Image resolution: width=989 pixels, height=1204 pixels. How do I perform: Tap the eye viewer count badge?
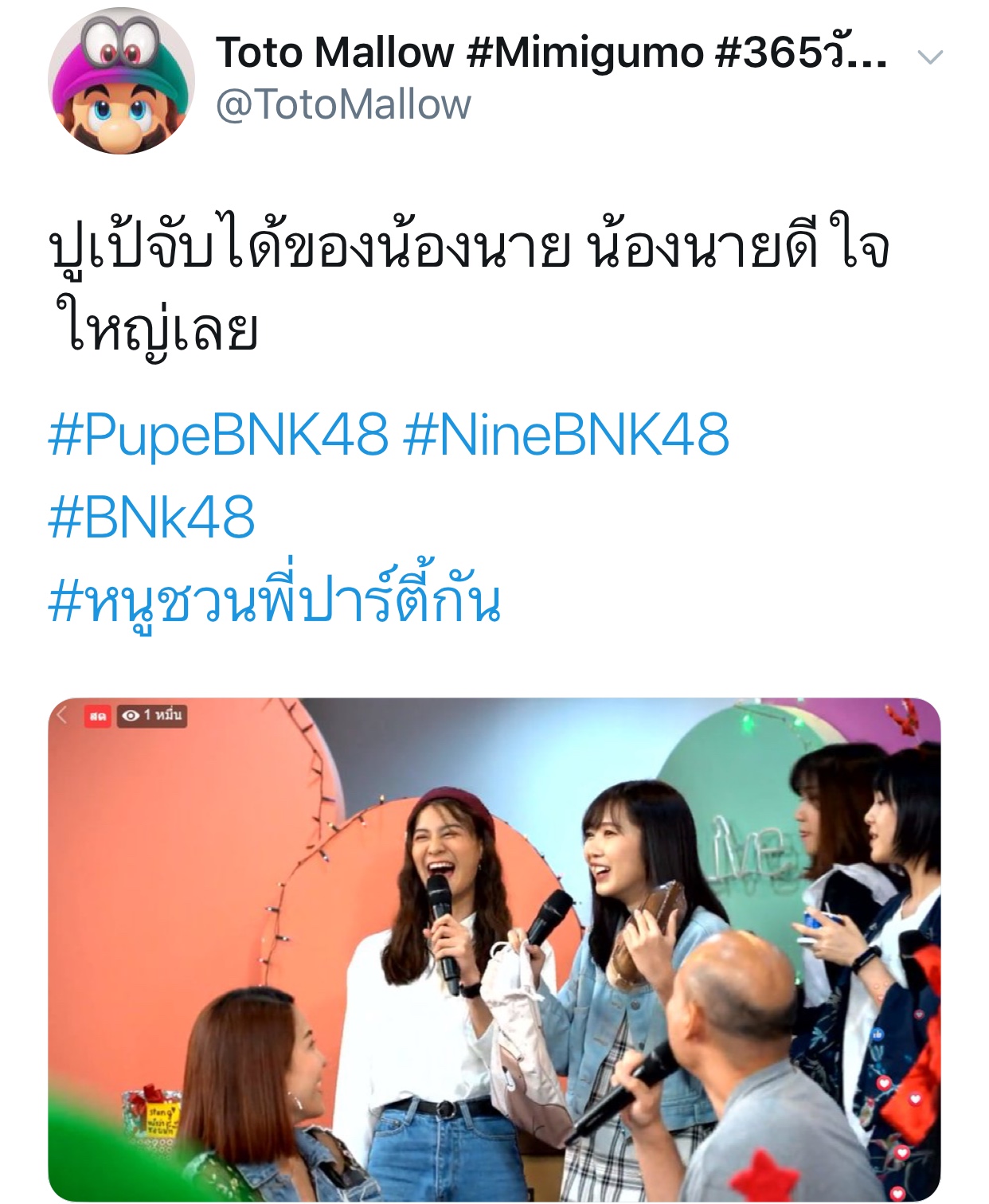point(152,715)
